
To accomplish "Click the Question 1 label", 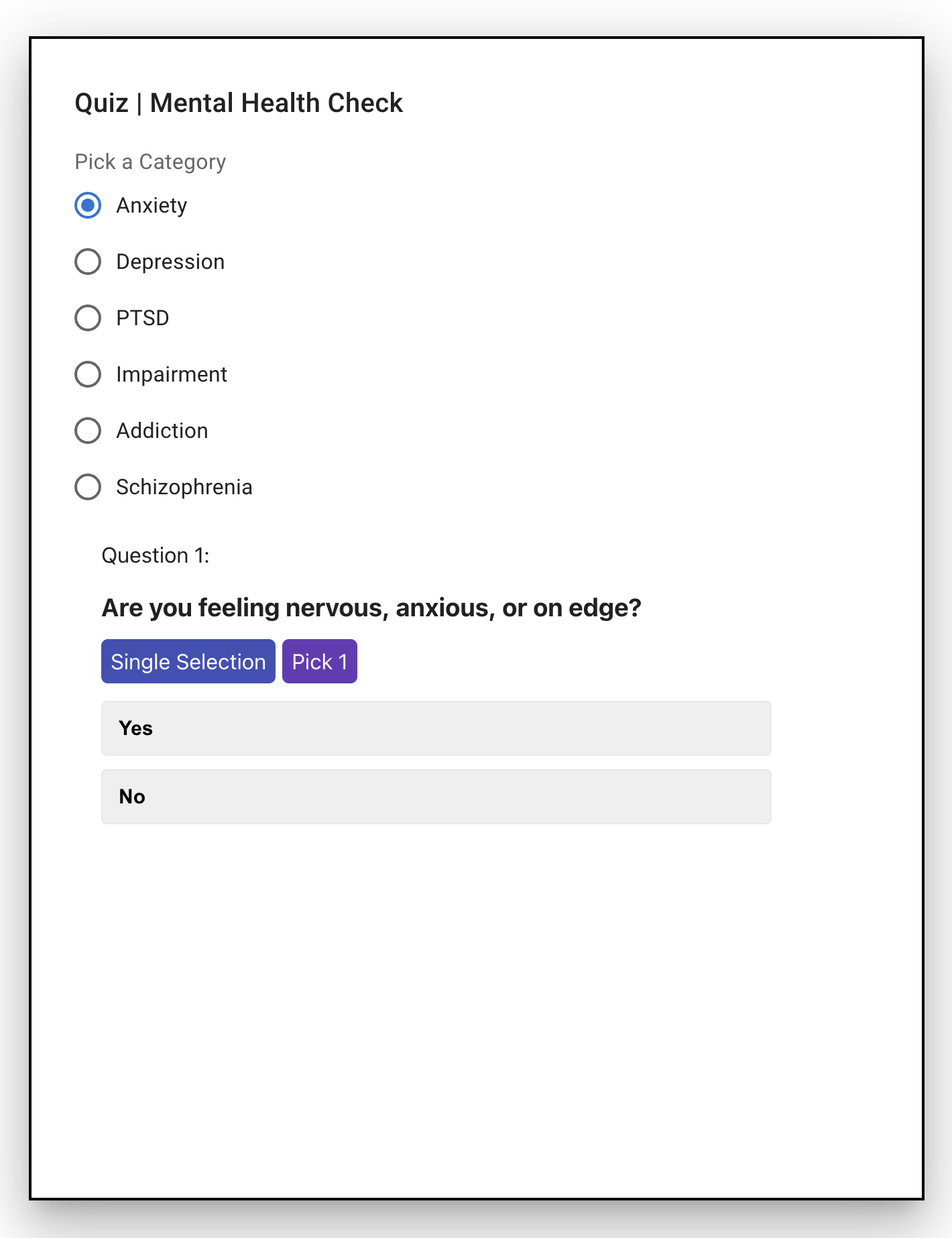I will click(156, 555).
